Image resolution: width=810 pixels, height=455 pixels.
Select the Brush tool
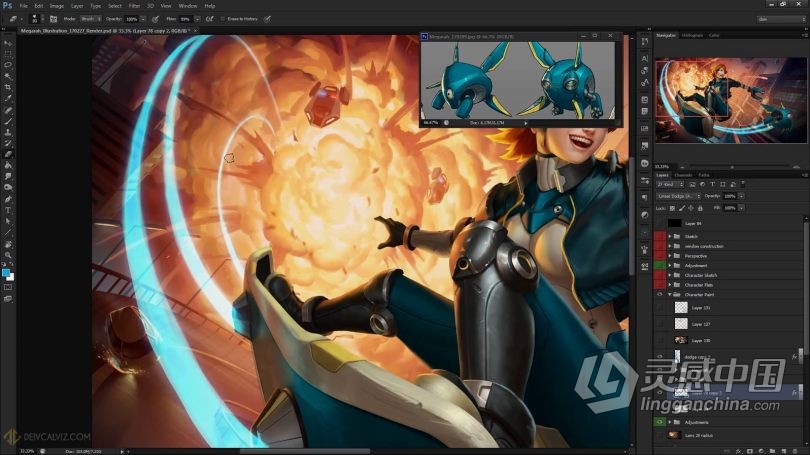(x=8, y=121)
